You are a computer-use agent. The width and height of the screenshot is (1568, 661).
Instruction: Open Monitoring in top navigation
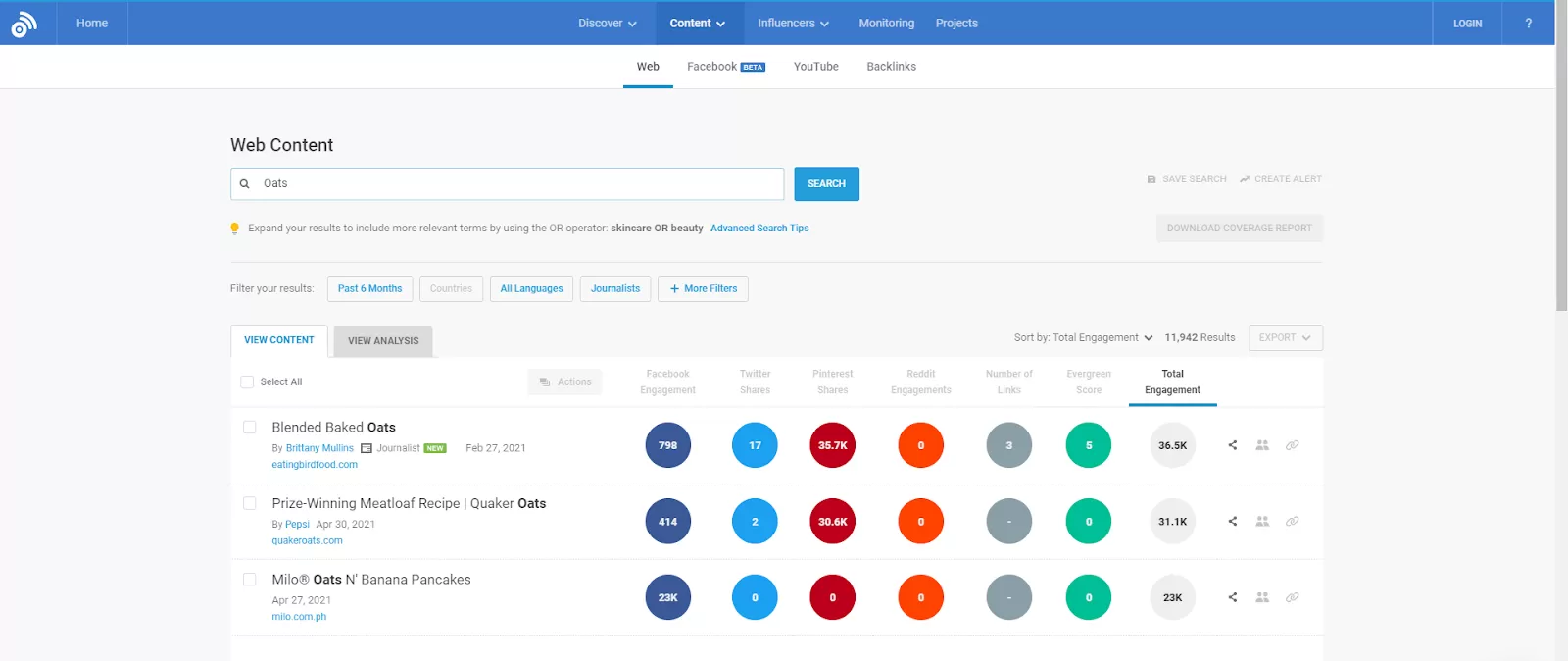pos(887,24)
